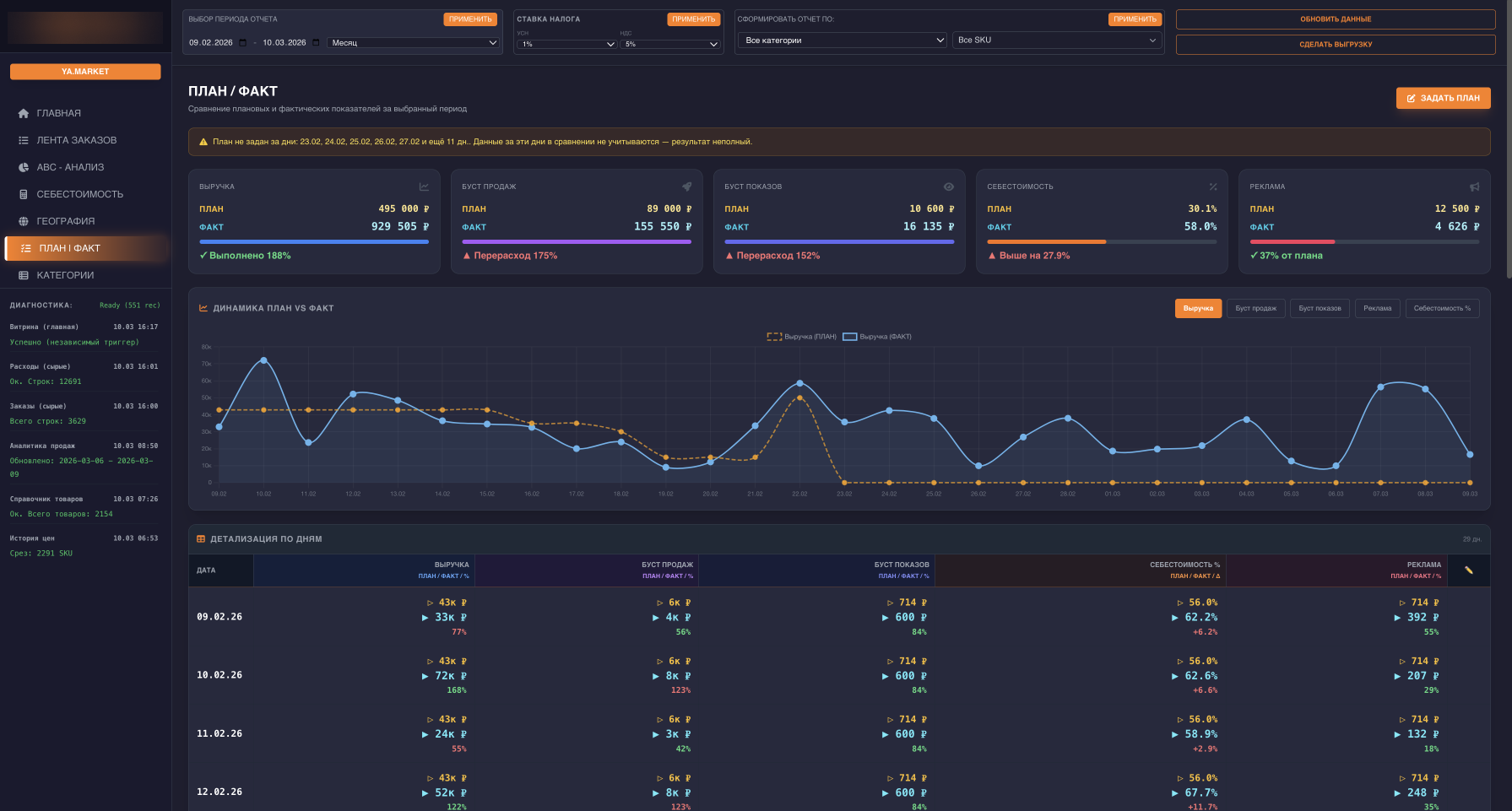Click the YA.MARKET marketplace button
The image size is (1512, 811).
pos(85,72)
